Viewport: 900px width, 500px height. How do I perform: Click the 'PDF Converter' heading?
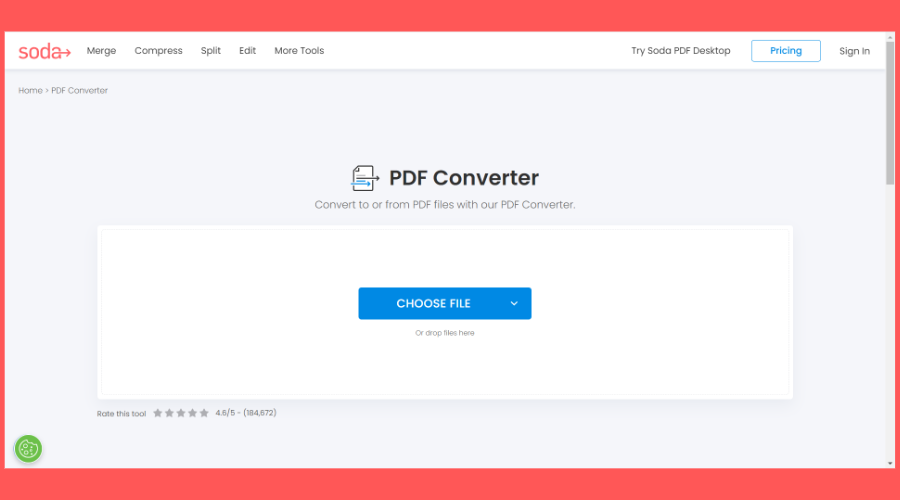pos(464,178)
